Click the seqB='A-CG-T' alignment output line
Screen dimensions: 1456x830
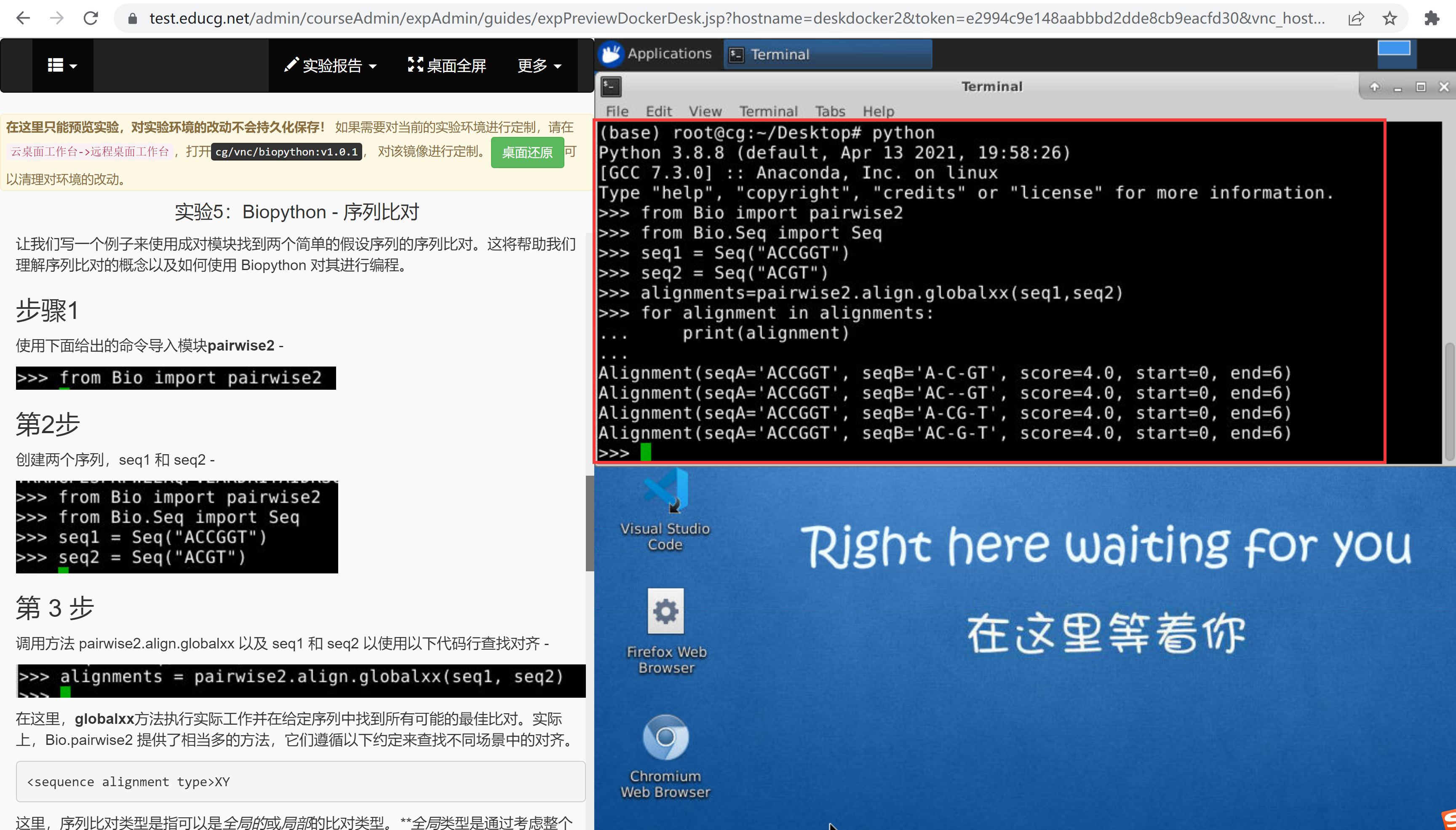coord(944,413)
